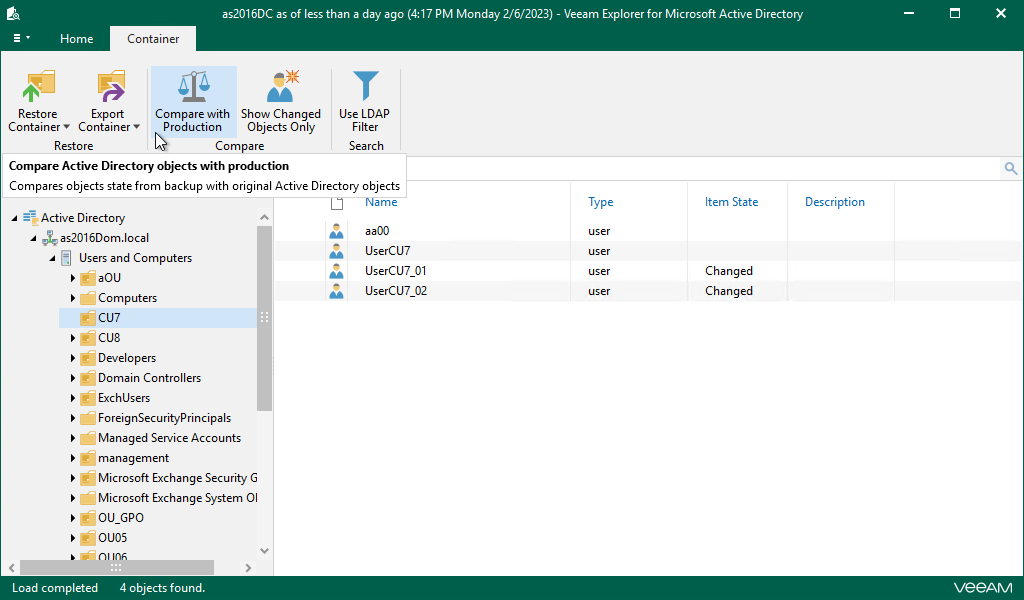Image resolution: width=1024 pixels, height=600 pixels.
Task: Click the Users and Computers node icon
Action: pyautogui.click(x=67, y=258)
